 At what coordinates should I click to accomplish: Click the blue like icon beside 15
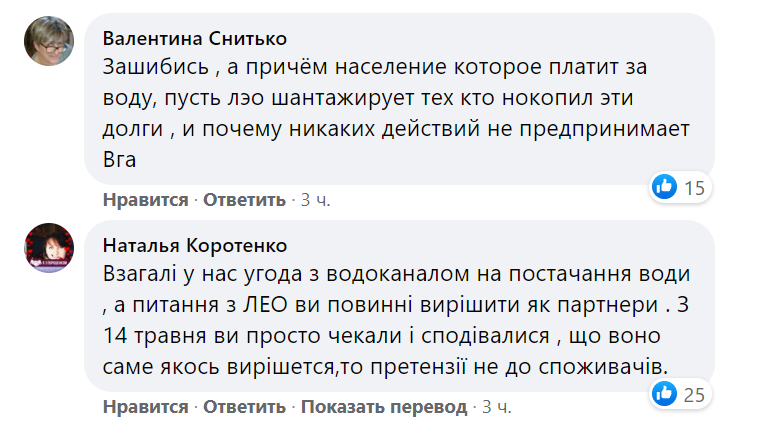click(663, 185)
